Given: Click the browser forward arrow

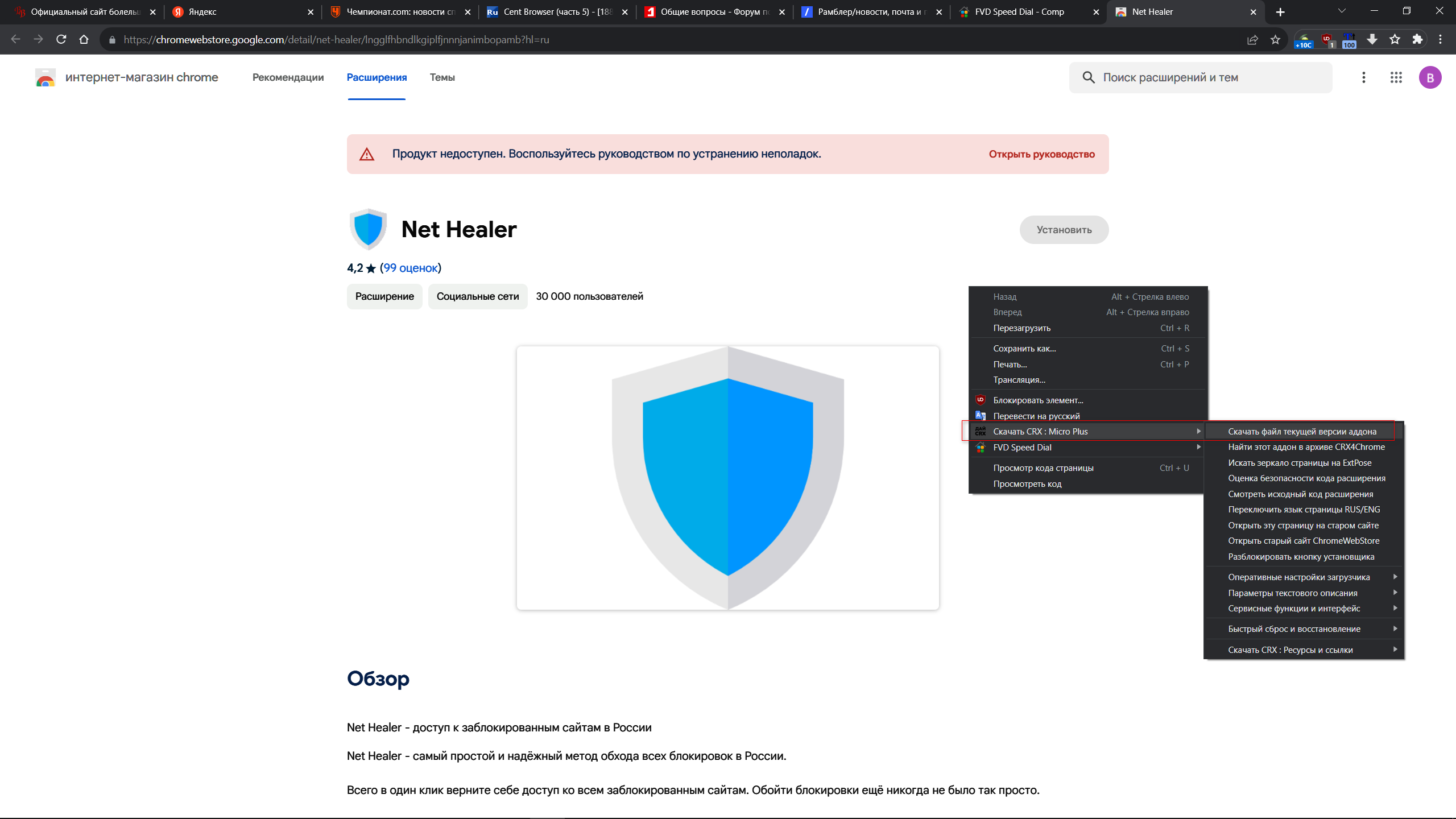Looking at the screenshot, I should pyautogui.click(x=39, y=39).
